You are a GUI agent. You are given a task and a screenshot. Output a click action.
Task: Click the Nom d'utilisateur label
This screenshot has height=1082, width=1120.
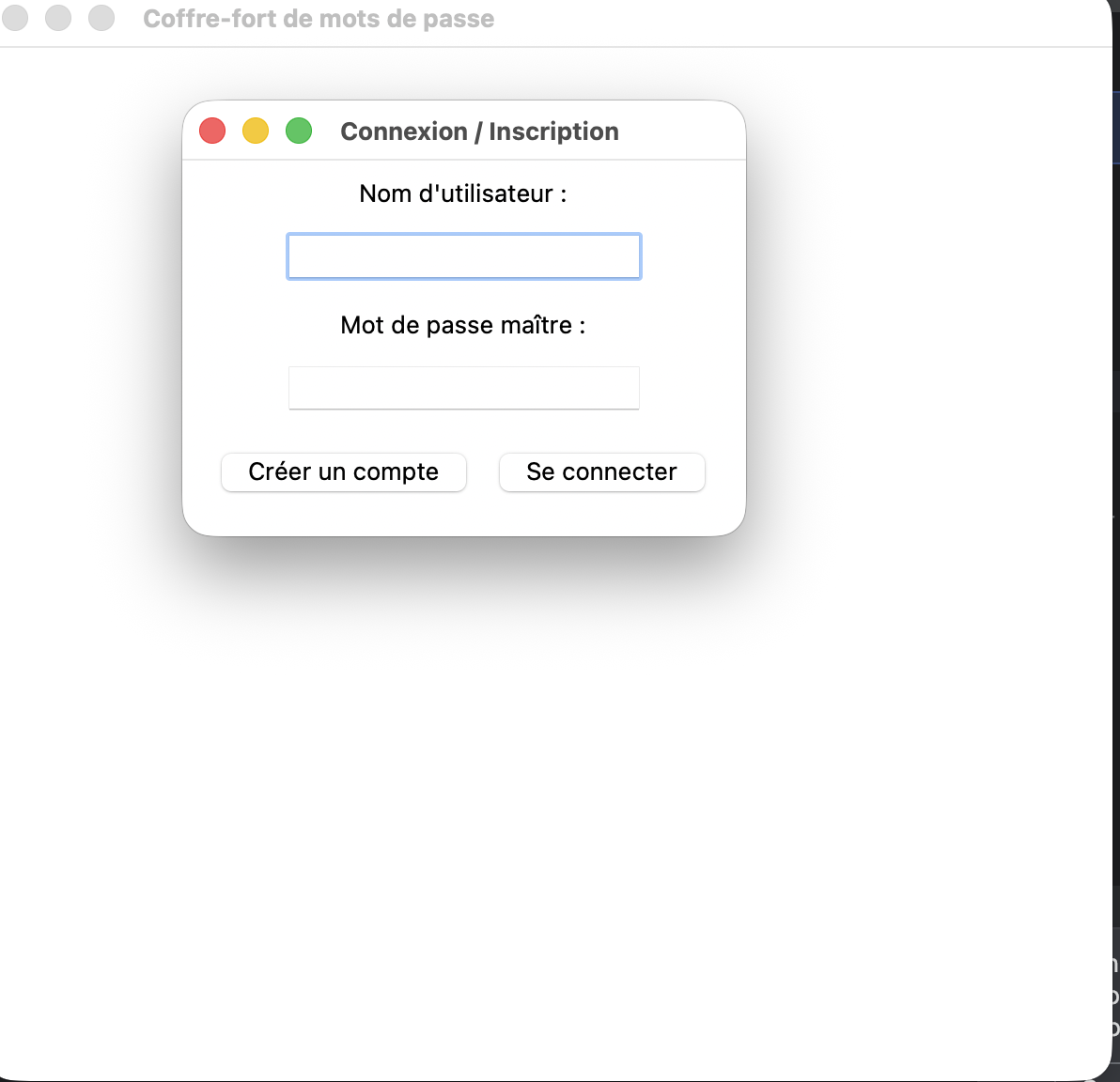click(x=463, y=193)
